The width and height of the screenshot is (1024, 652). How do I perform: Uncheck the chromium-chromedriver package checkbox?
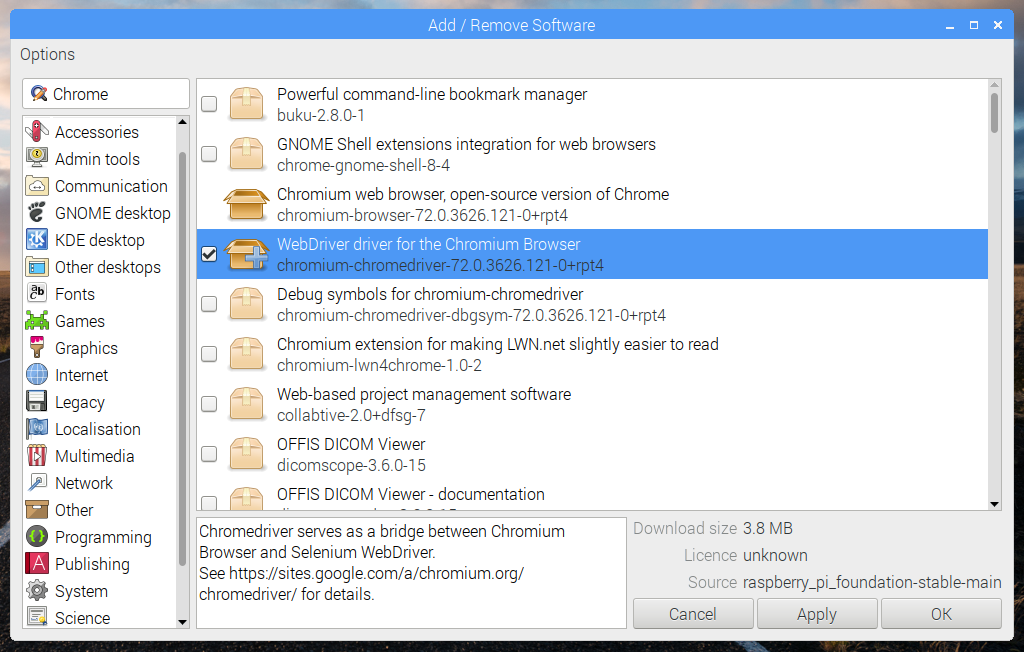(209, 254)
